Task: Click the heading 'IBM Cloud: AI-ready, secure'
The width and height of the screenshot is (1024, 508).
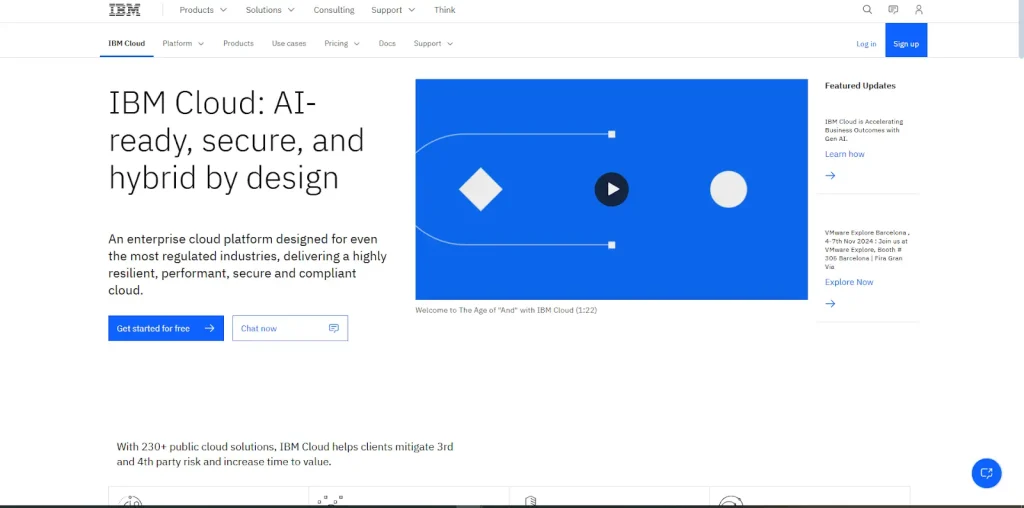Action: pyautogui.click(x=236, y=140)
